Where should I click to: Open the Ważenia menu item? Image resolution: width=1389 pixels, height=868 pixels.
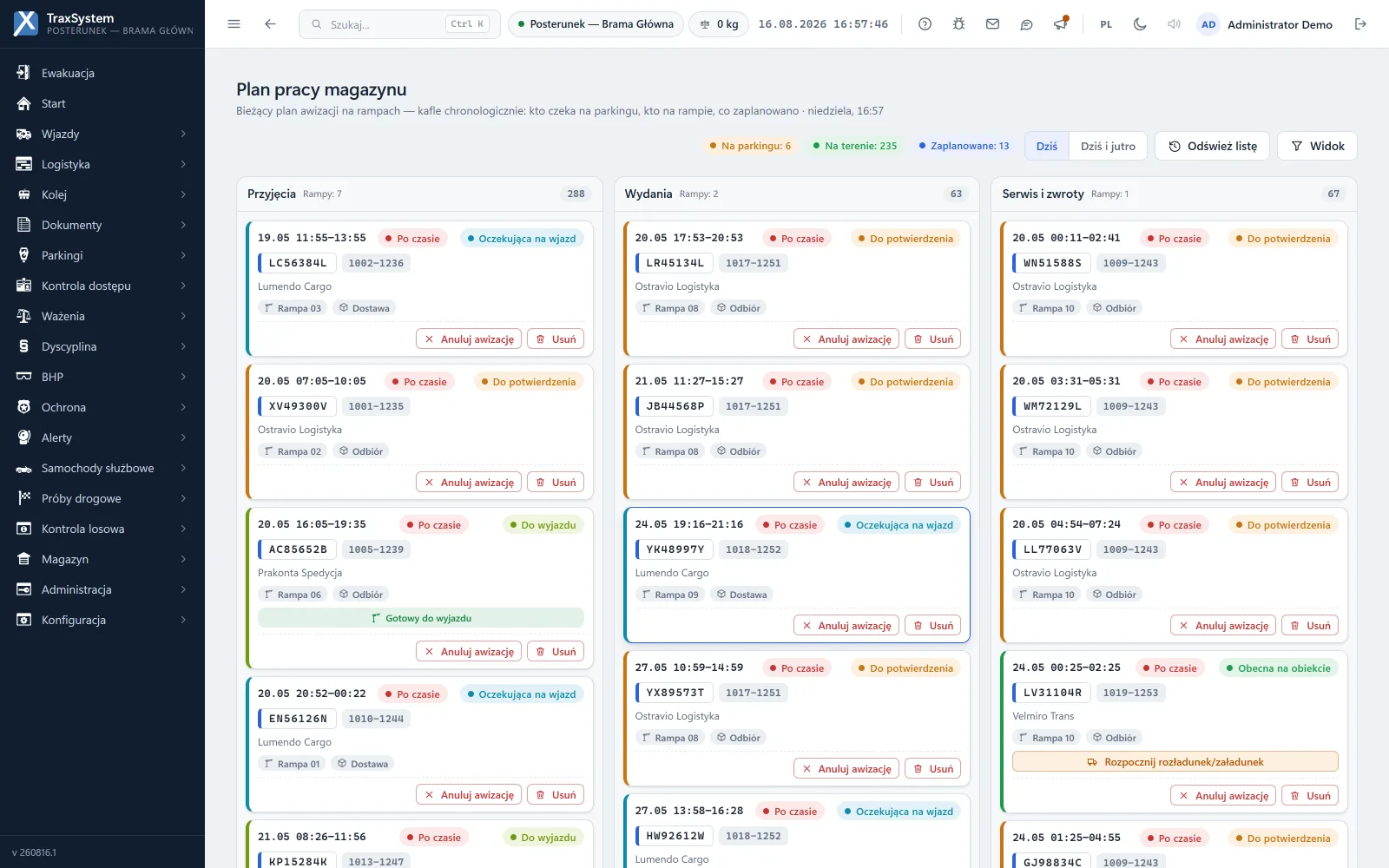(x=102, y=316)
